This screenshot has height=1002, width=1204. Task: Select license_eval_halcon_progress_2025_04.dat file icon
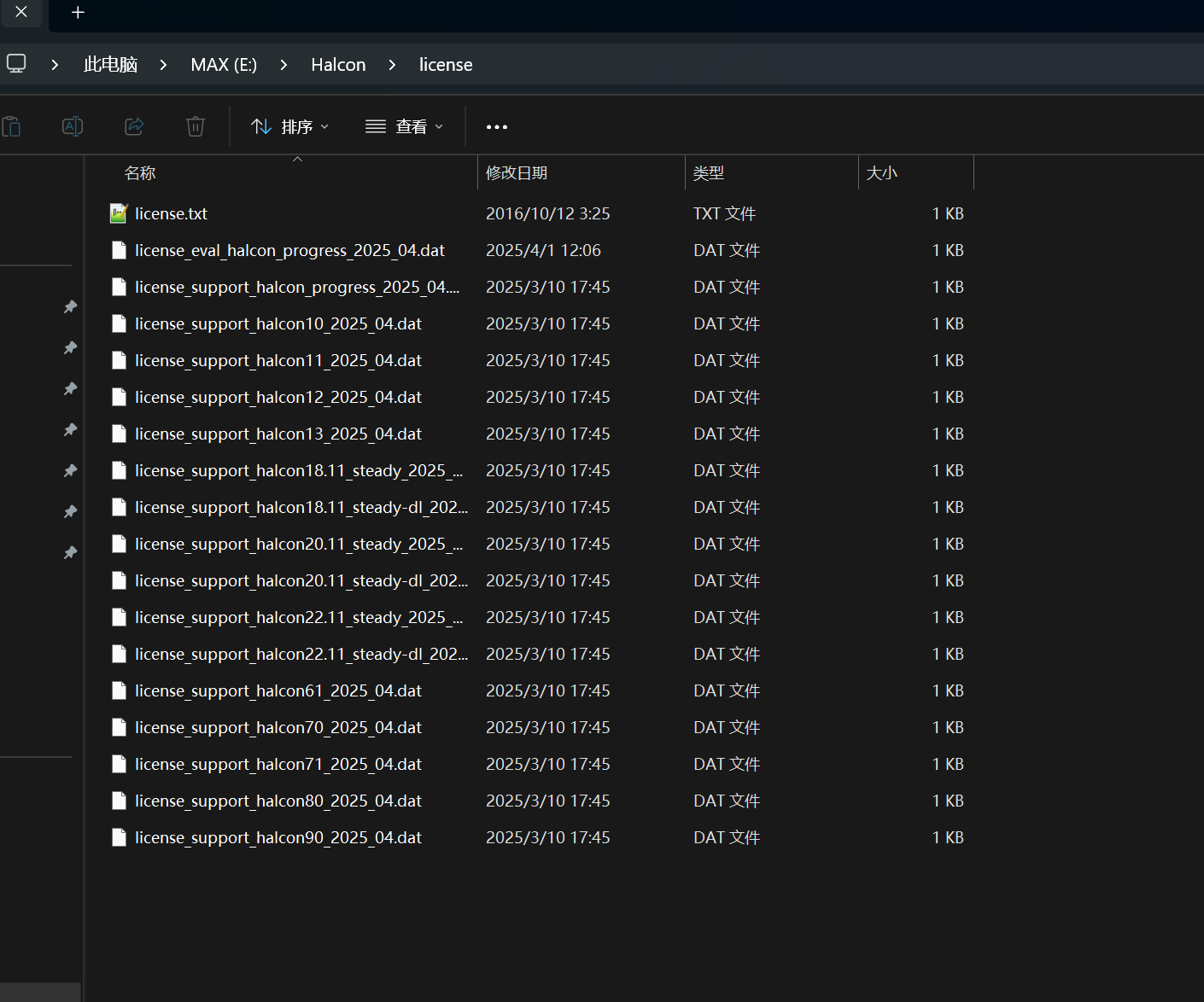[120, 250]
